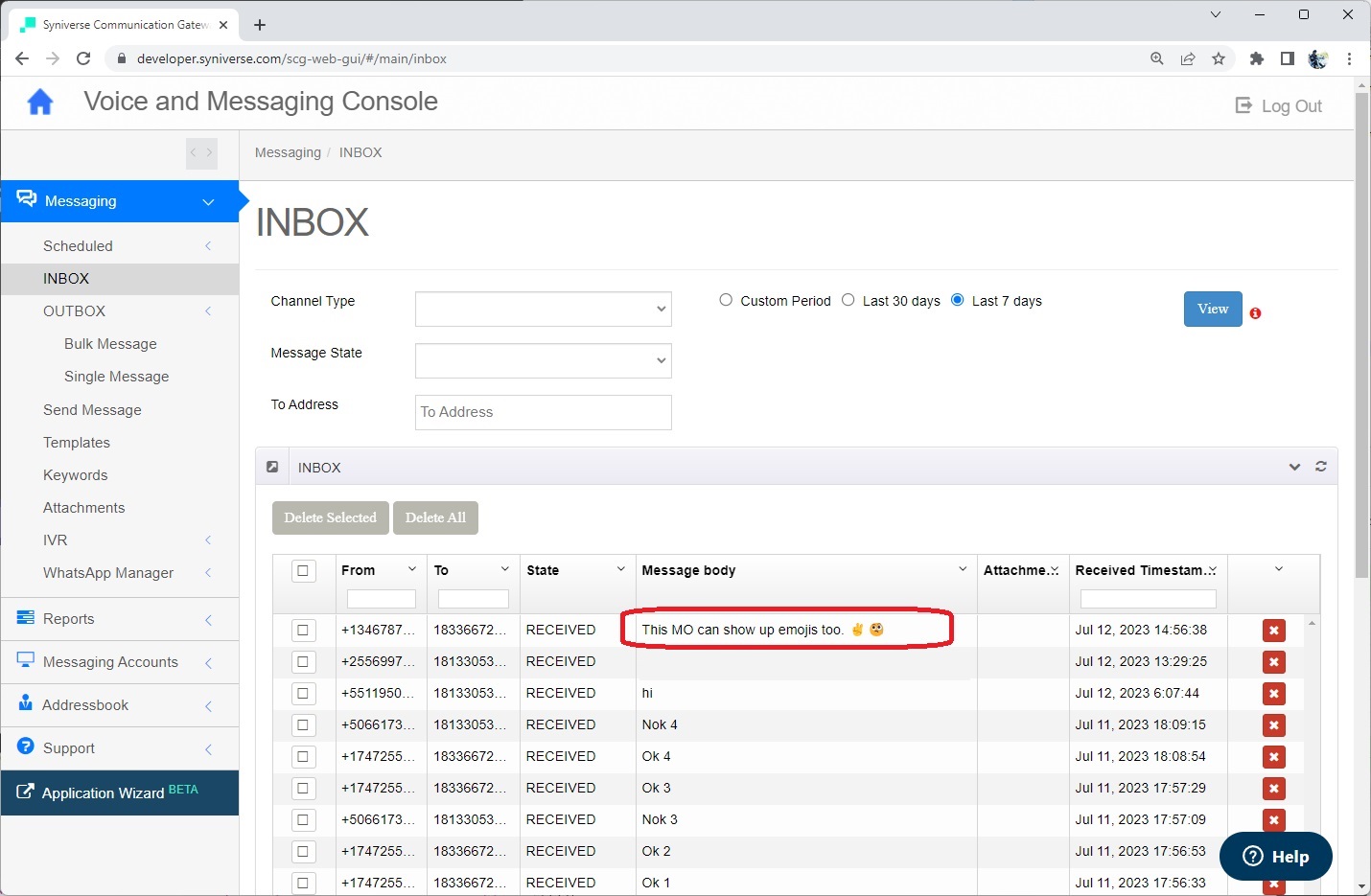
Task: Refresh the INBOX panel
Action: pos(1321,467)
